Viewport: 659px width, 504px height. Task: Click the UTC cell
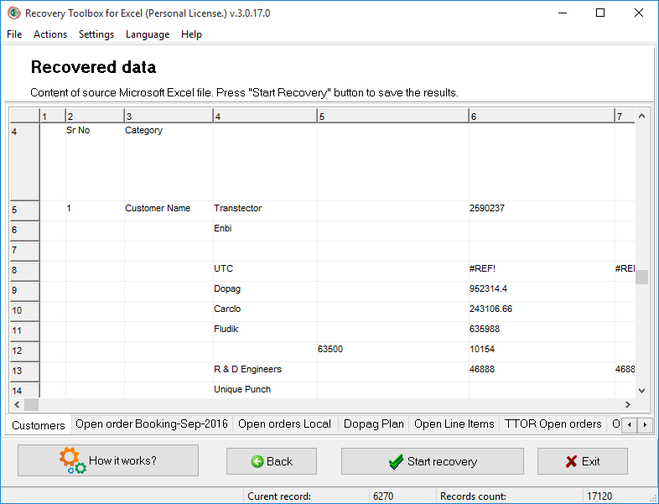(x=265, y=271)
